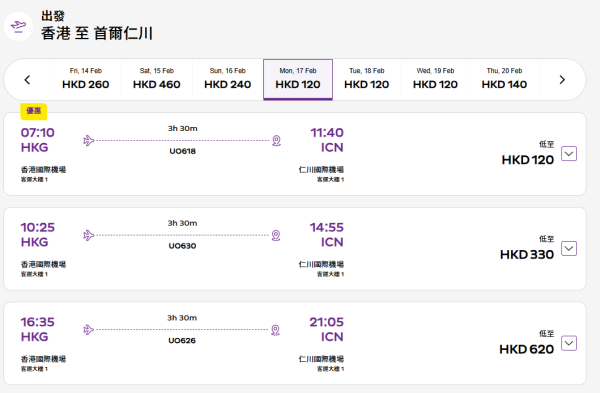
Task: Select Thu, 20 Feb HKD 140 date
Action: click(504, 80)
